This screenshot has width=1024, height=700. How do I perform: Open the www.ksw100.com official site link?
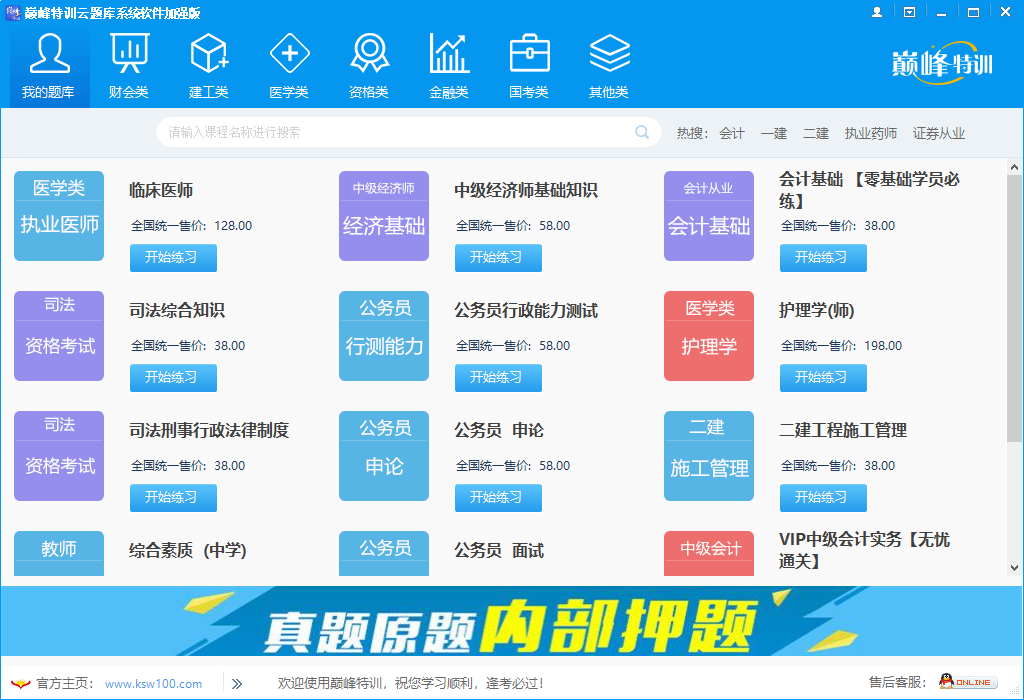(x=153, y=684)
